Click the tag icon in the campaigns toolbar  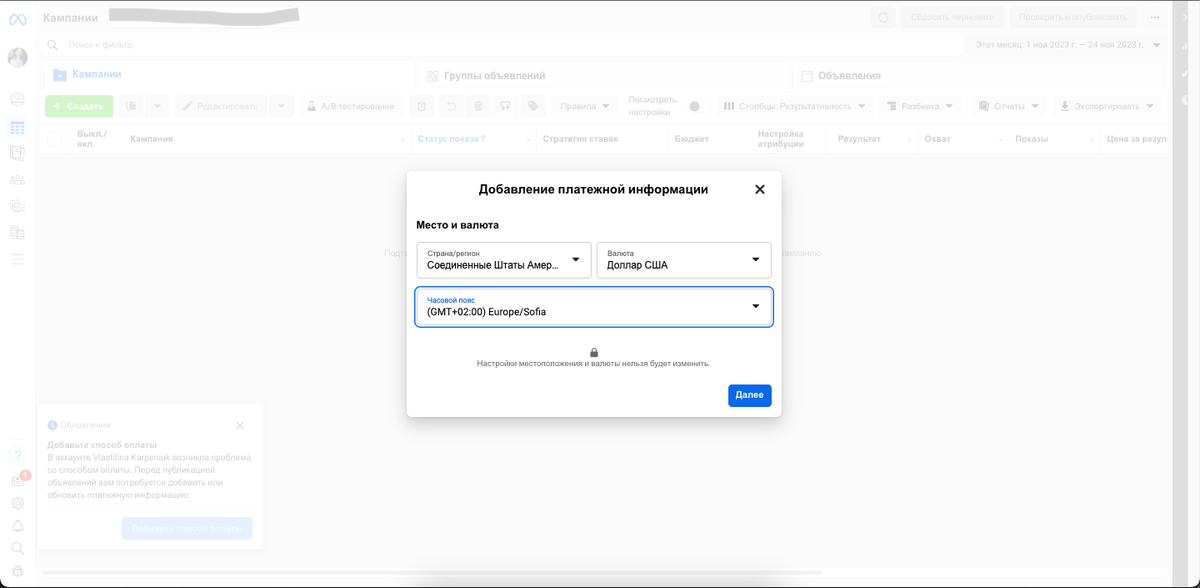click(533, 105)
